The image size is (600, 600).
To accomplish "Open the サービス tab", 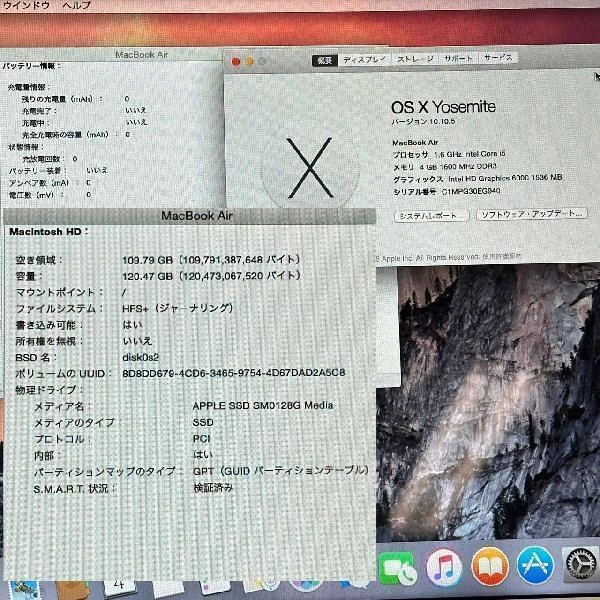I will tap(498, 57).
